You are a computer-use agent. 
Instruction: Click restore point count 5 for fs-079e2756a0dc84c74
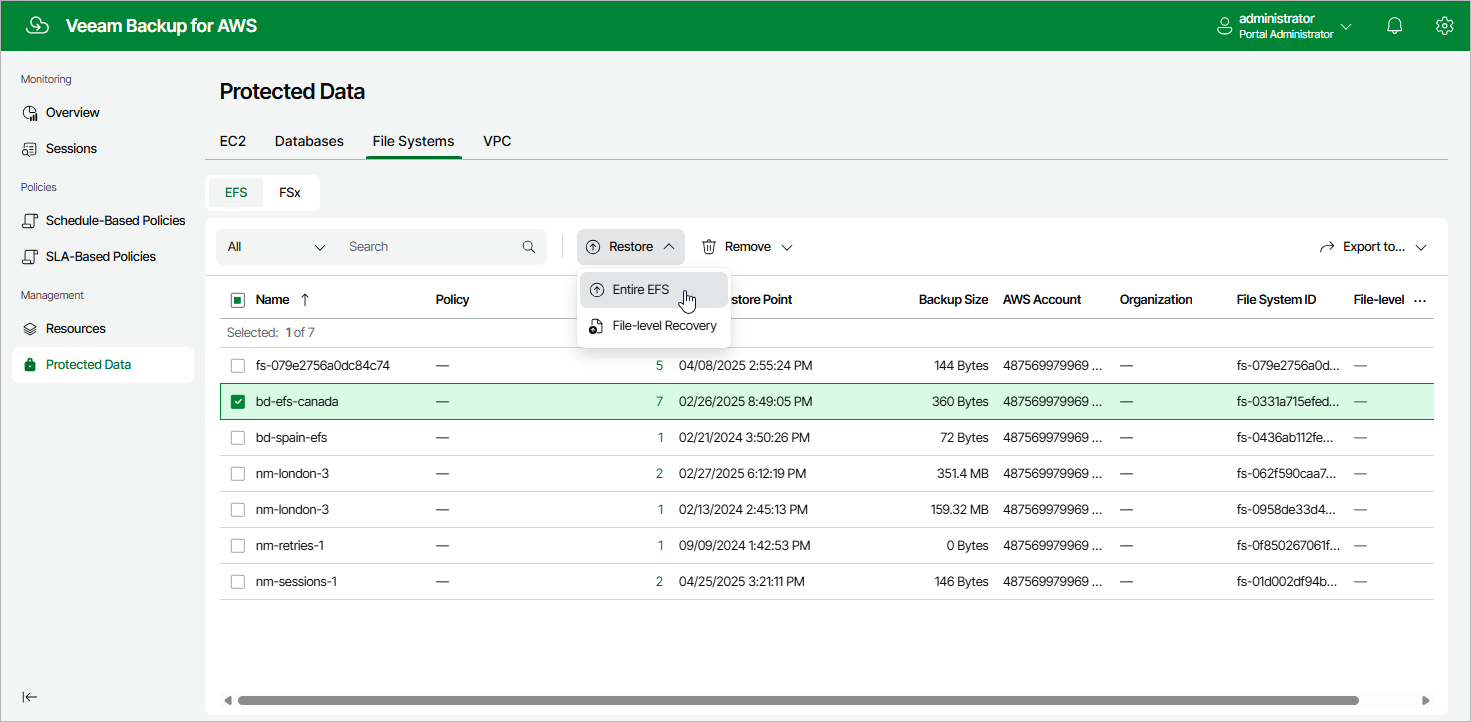660,366
